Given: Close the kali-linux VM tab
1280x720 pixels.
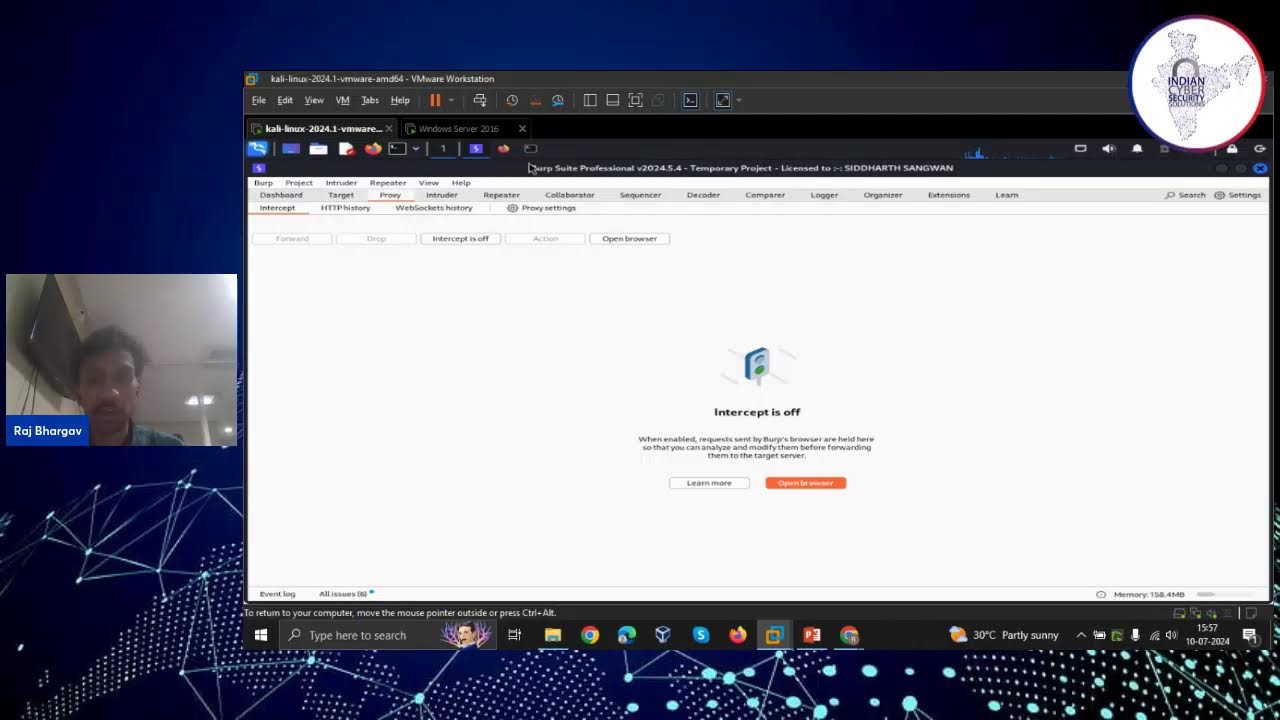Looking at the screenshot, I should (389, 128).
